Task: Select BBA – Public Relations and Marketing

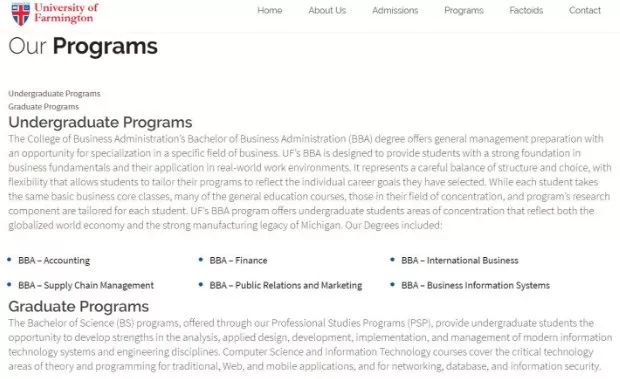Action: pos(285,285)
